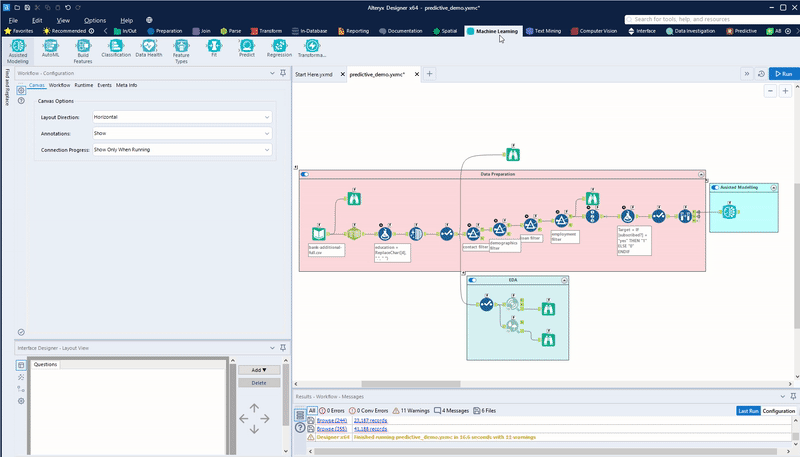Open the 41,188 records link

(370, 429)
